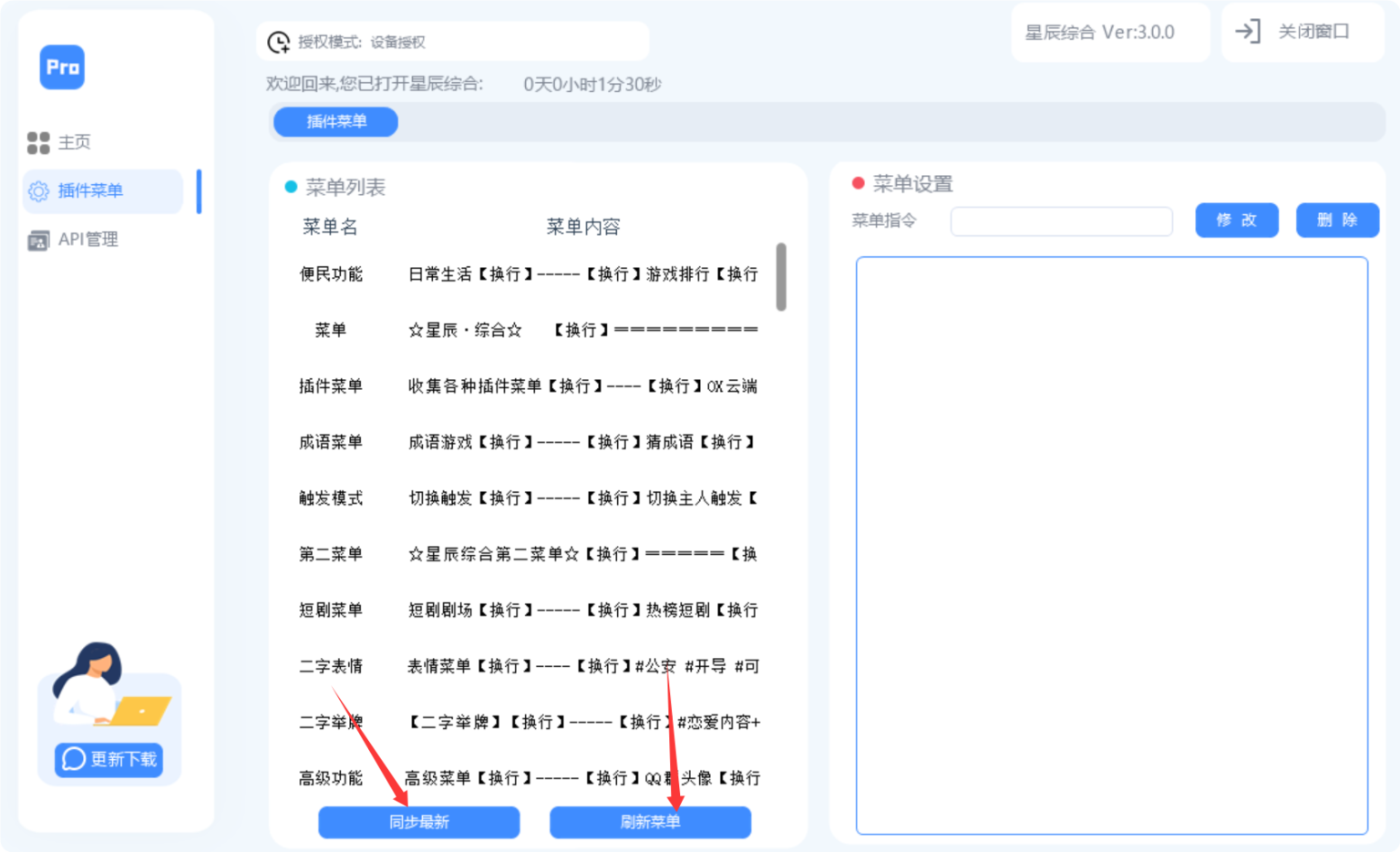Click the large menu content text area
Viewport: 1400px width, 852px height.
click(x=1111, y=545)
